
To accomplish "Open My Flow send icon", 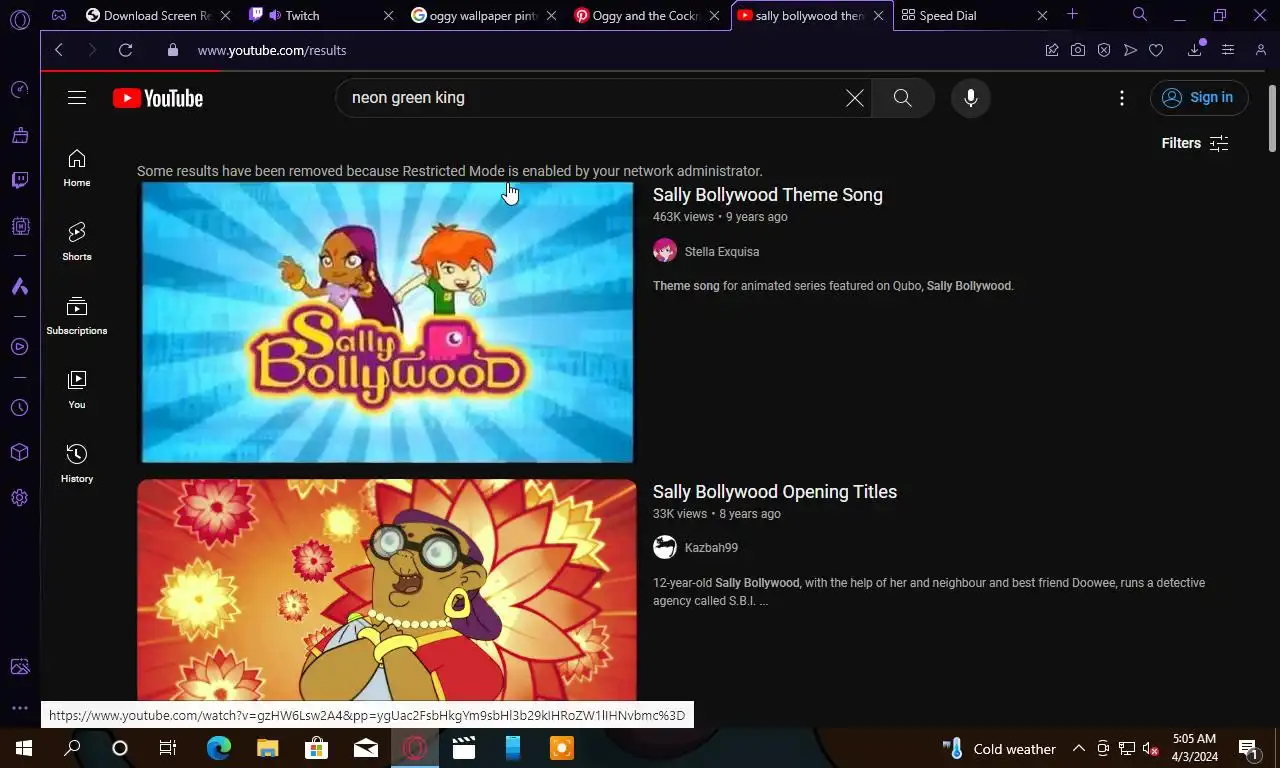I will pyautogui.click(x=1130, y=50).
